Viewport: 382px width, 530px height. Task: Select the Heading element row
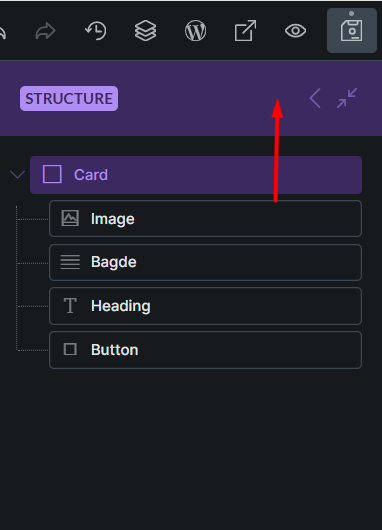(x=206, y=306)
